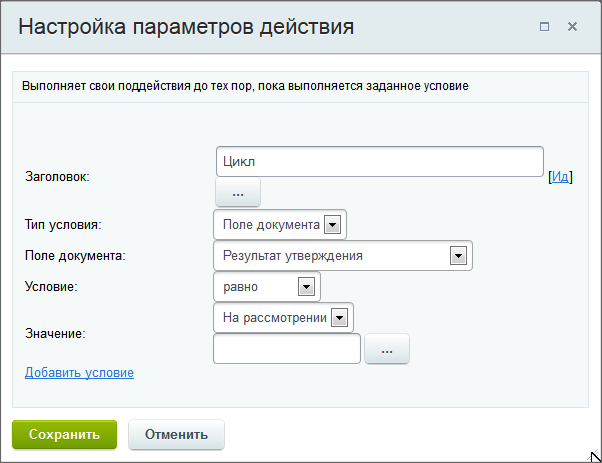This screenshot has height=463, width=602.
Task: Click the Ид link
Action: (560, 177)
